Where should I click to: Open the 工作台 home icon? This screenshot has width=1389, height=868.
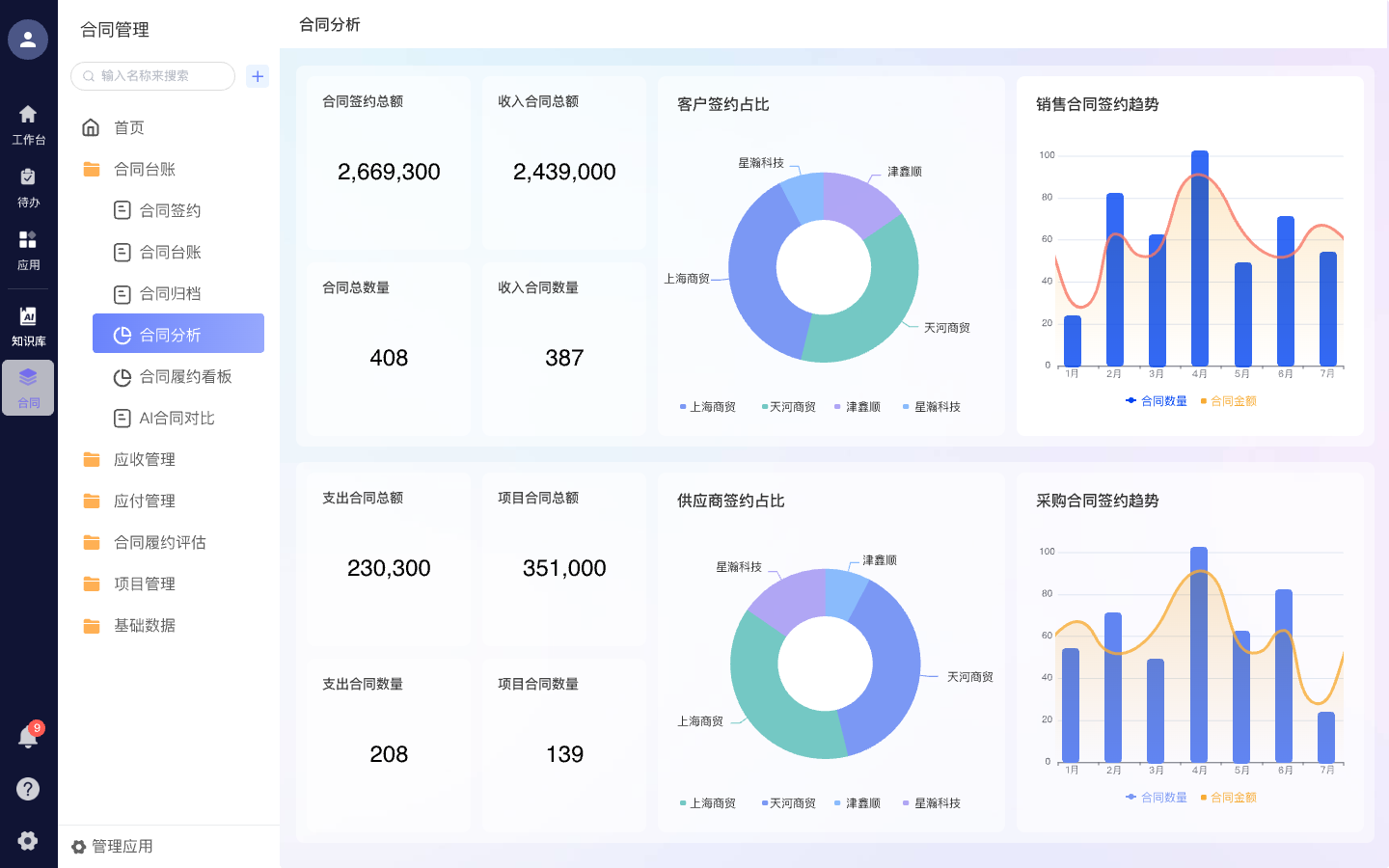28,124
